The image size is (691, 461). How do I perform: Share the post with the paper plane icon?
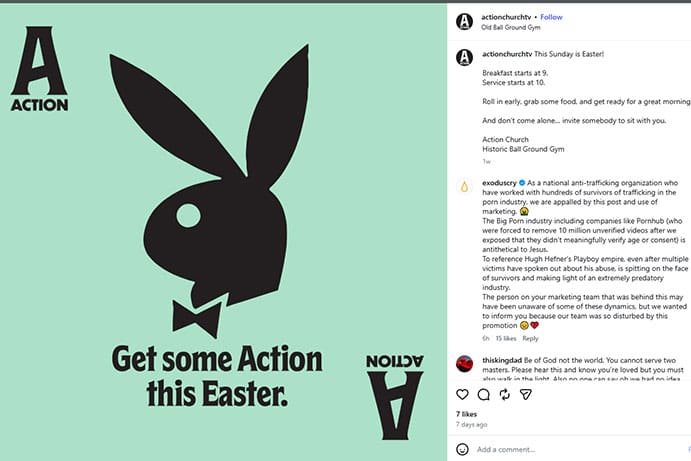(526, 394)
